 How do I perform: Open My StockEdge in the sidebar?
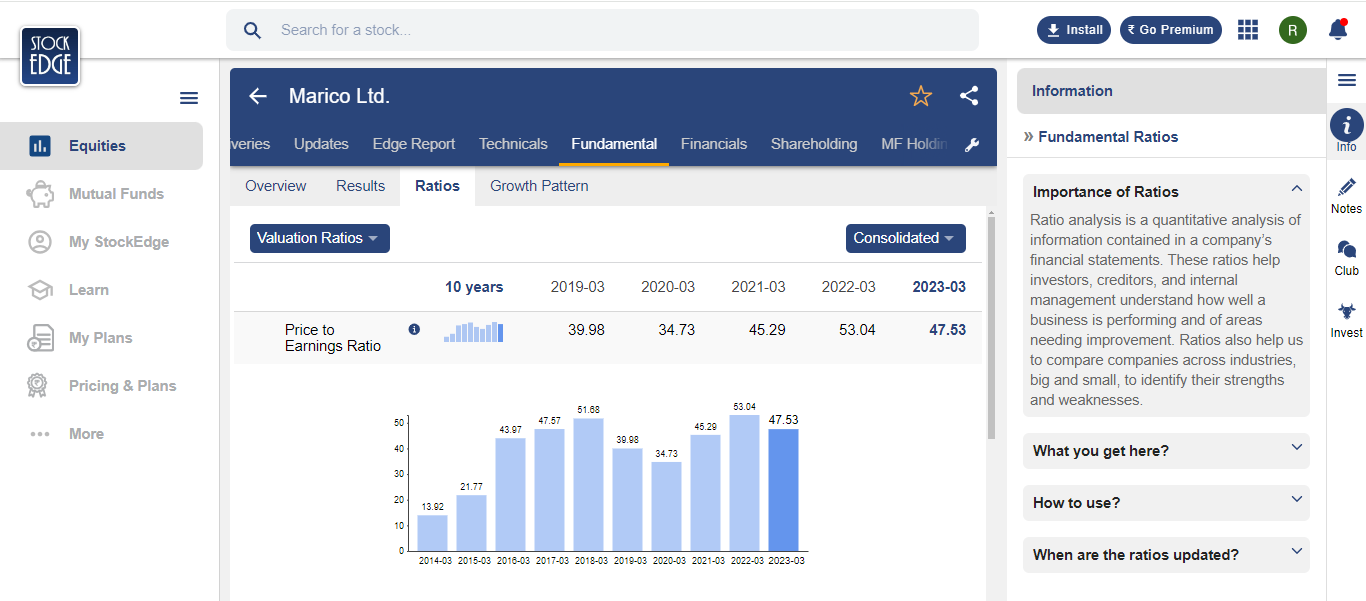[101, 242]
